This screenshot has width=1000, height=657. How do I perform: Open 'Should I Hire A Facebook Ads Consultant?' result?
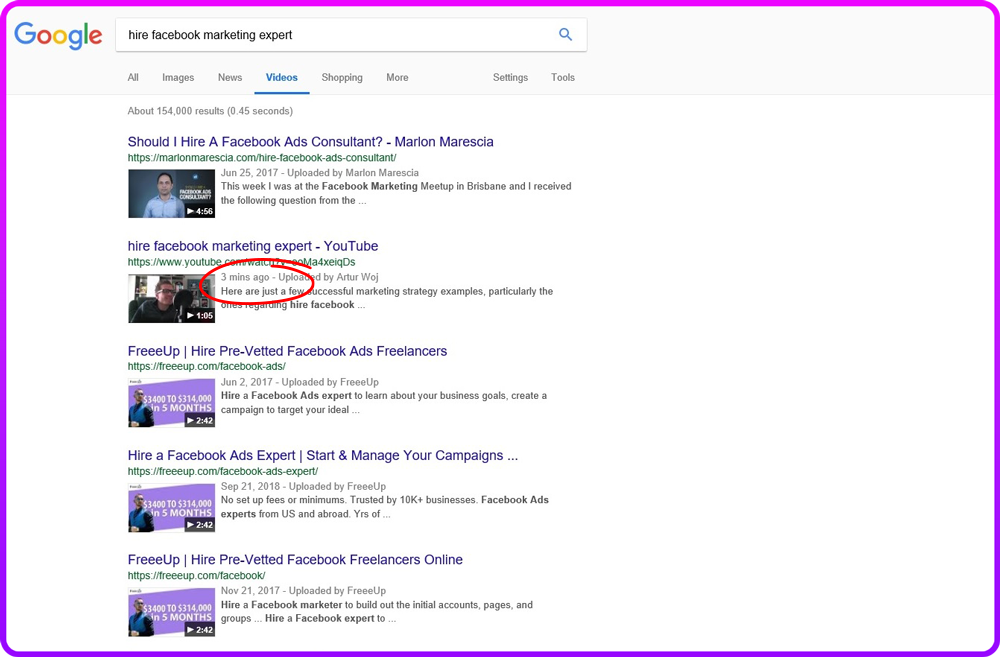(311, 142)
